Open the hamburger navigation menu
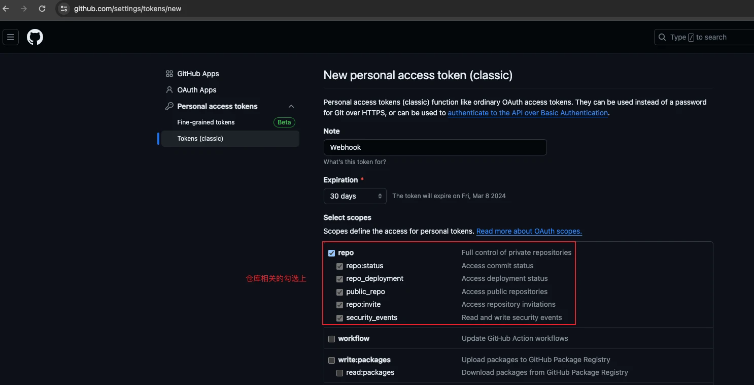Screen dimensions: 754x385 tap(11, 37)
